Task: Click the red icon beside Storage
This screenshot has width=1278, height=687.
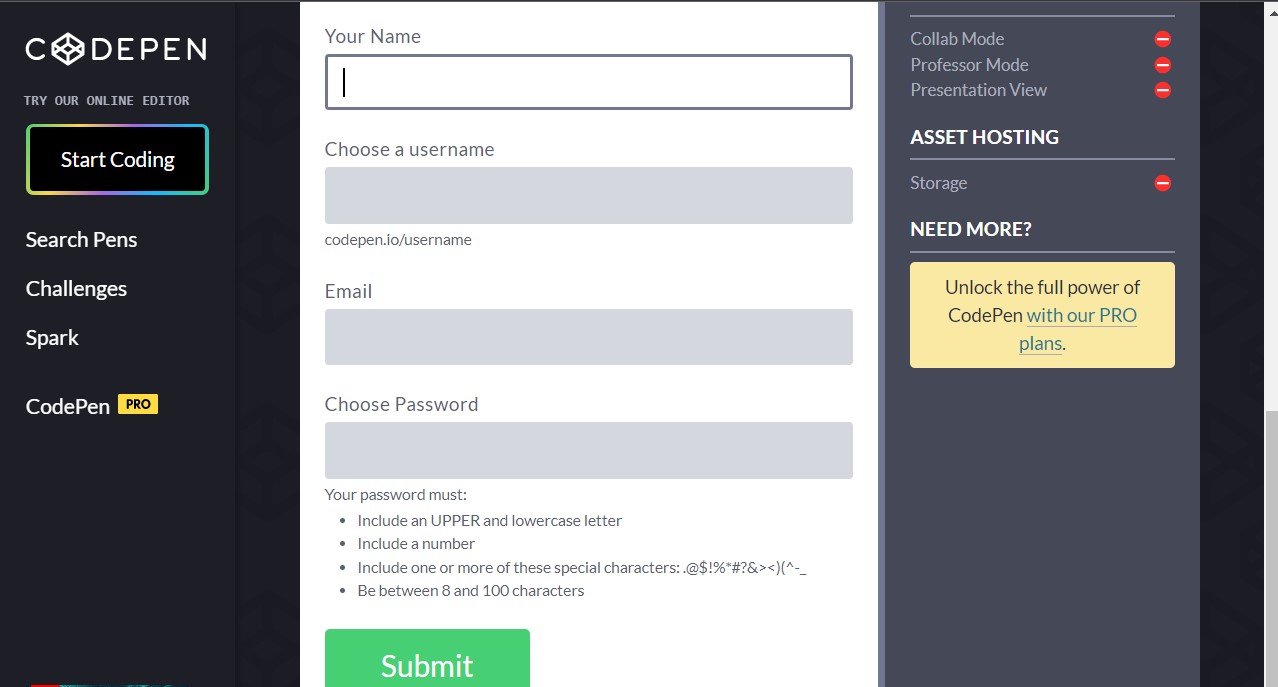Action: [1162, 183]
